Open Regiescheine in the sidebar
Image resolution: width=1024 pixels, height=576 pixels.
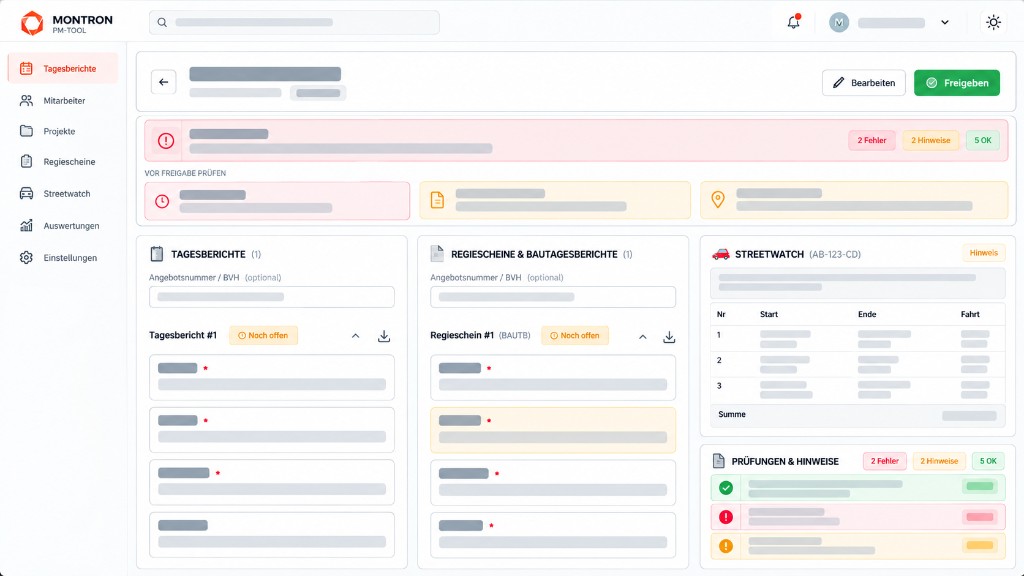63,161
